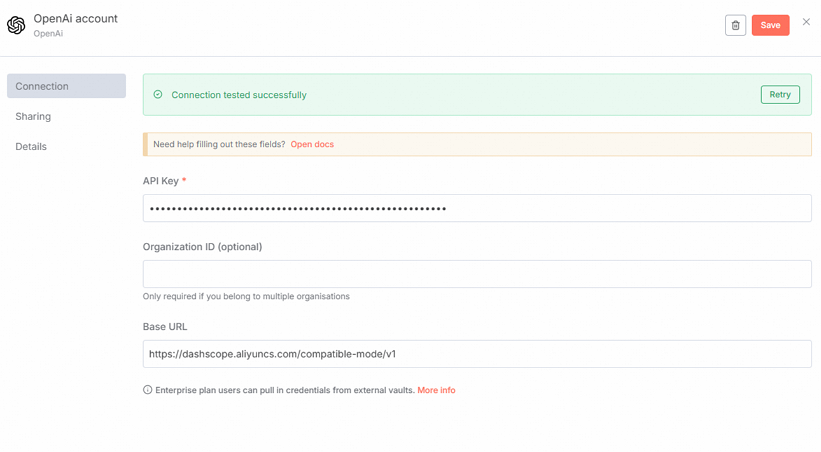Edit the Base URL field
The width and height of the screenshot is (821, 452).
(x=477, y=354)
